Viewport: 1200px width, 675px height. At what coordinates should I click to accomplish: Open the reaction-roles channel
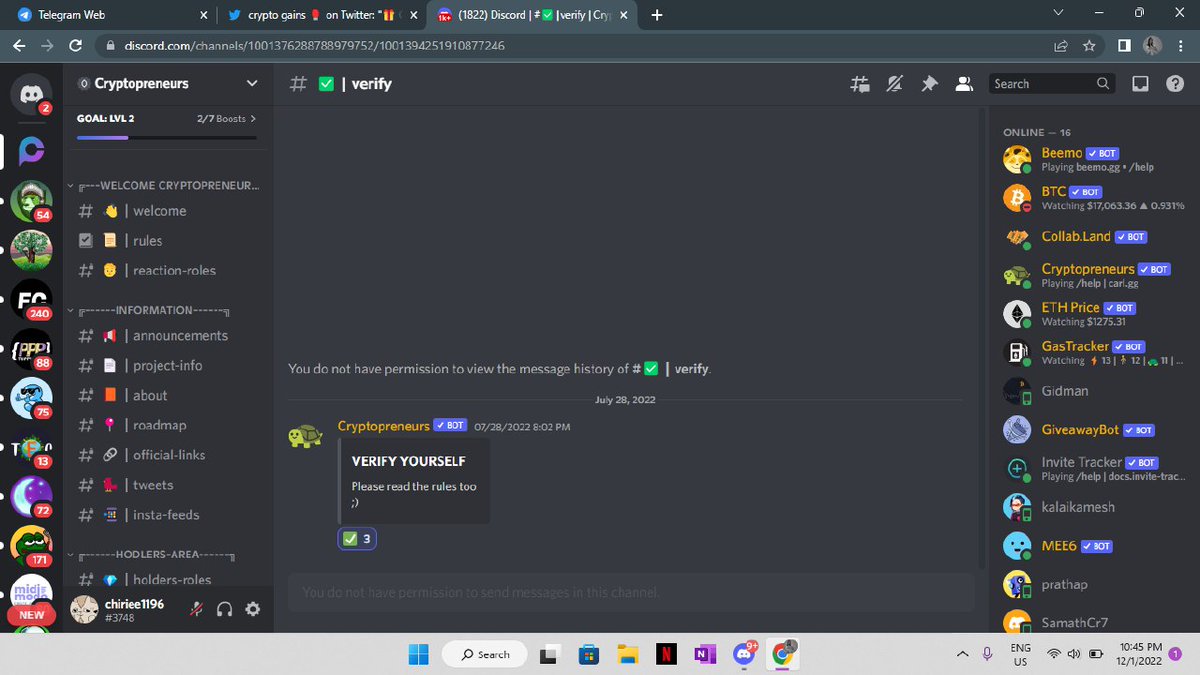pyautogui.click(x=168, y=271)
